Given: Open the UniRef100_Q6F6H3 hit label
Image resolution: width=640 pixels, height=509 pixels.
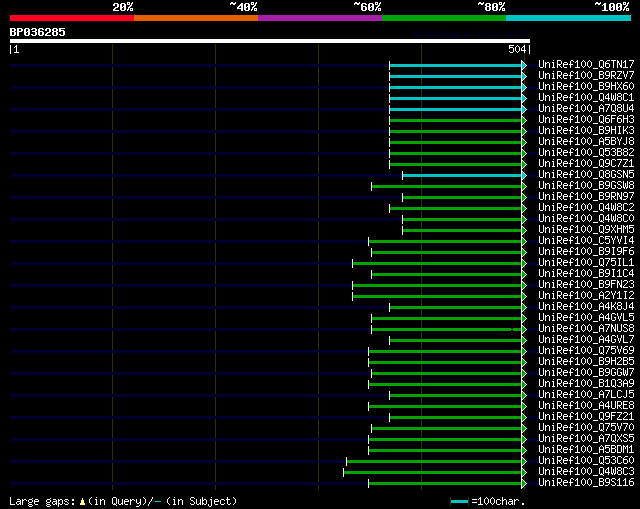Looking at the screenshot, I should click(x=586, y=119).
